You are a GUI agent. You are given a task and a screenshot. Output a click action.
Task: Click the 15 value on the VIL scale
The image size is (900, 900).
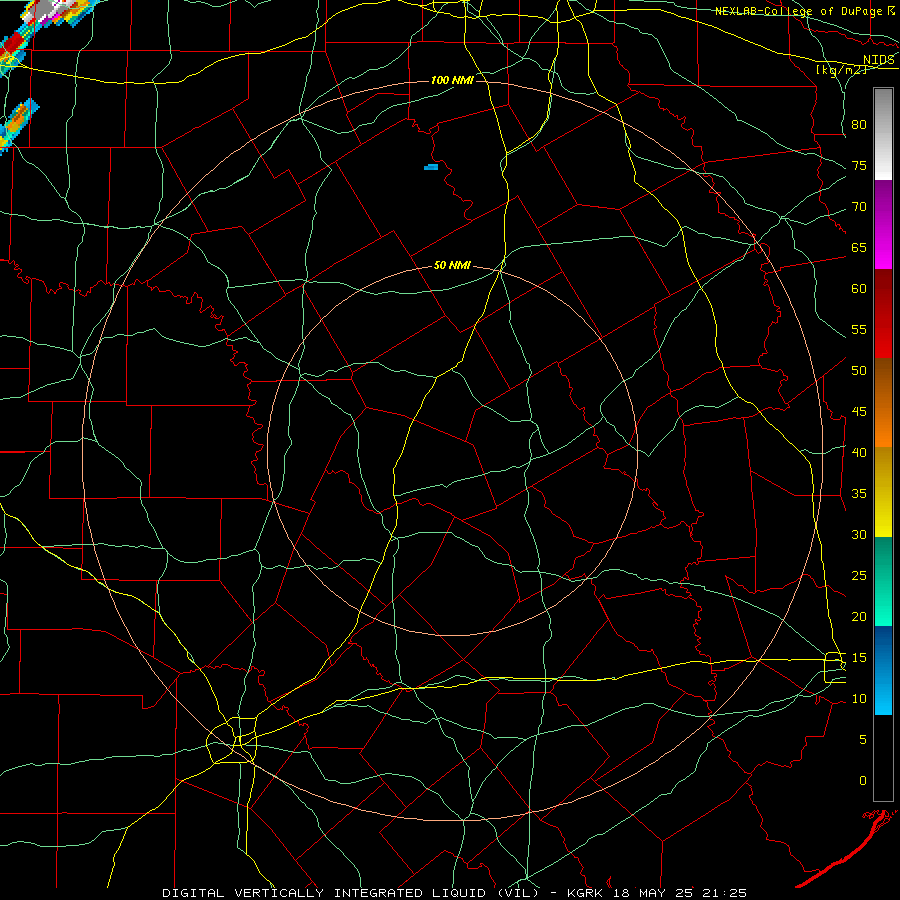click(x=859, y=657)
